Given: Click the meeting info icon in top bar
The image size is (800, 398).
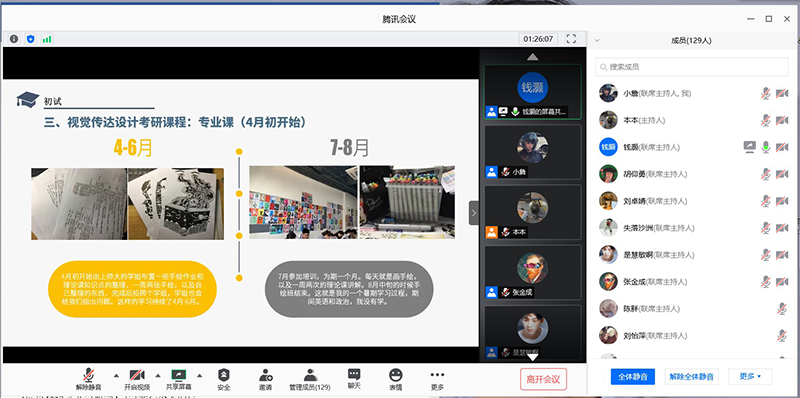Looking at the screenshot, I should click(14, 39).
